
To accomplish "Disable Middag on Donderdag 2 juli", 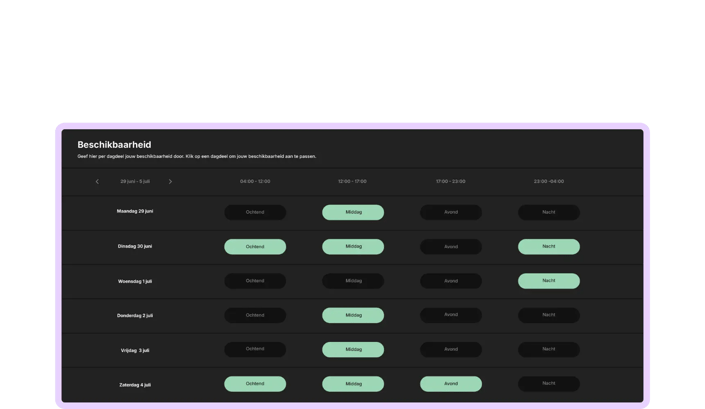I will (x=353, y=315).
